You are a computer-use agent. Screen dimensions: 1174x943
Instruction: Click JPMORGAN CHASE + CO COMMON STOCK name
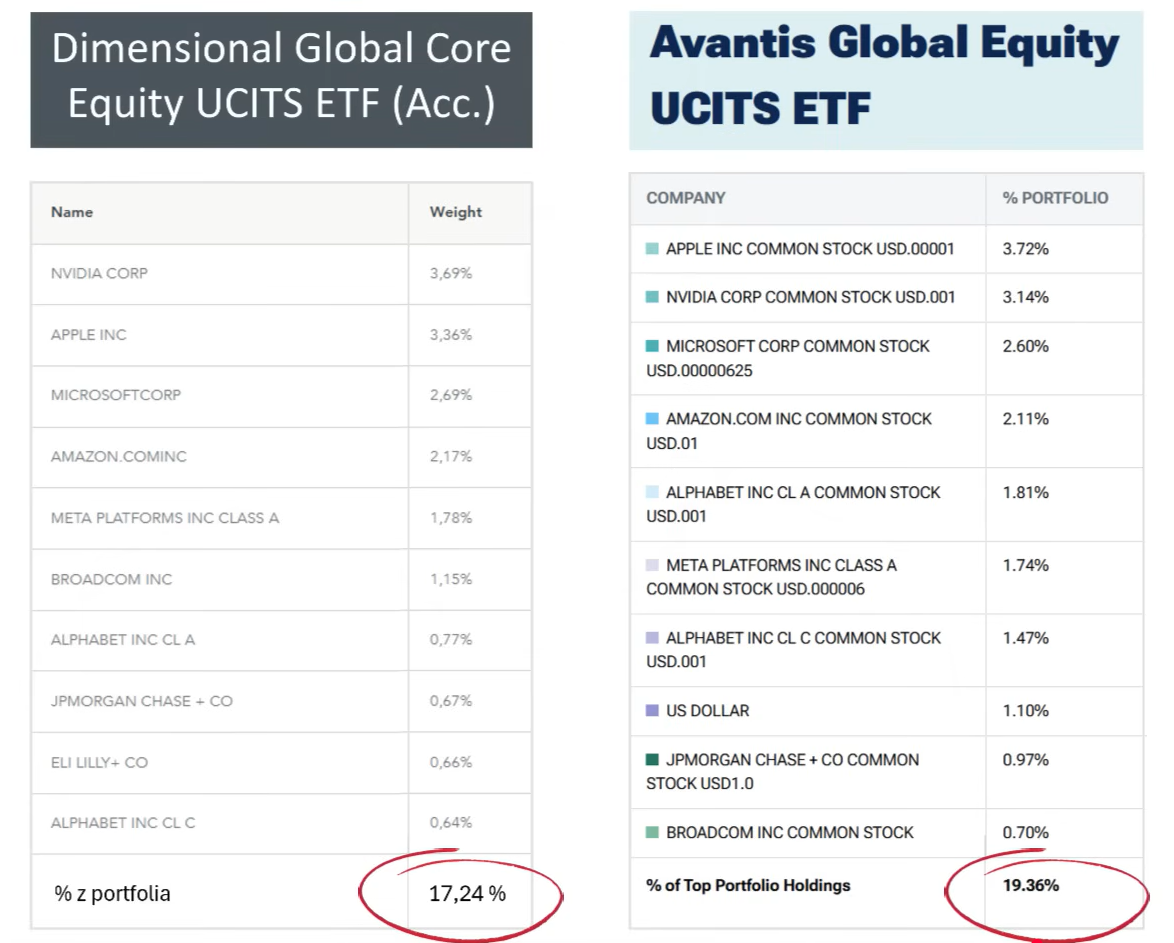782,771
